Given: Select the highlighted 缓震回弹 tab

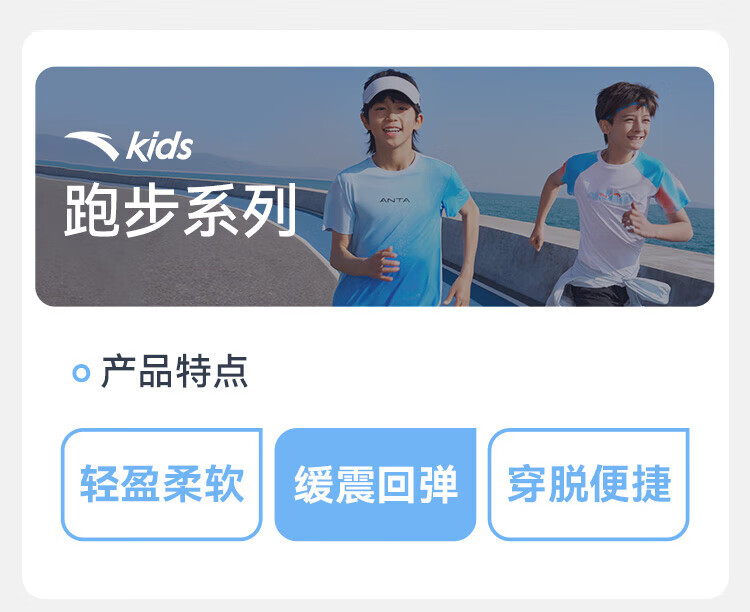Looking at the screenshot, I should point(375,484).
